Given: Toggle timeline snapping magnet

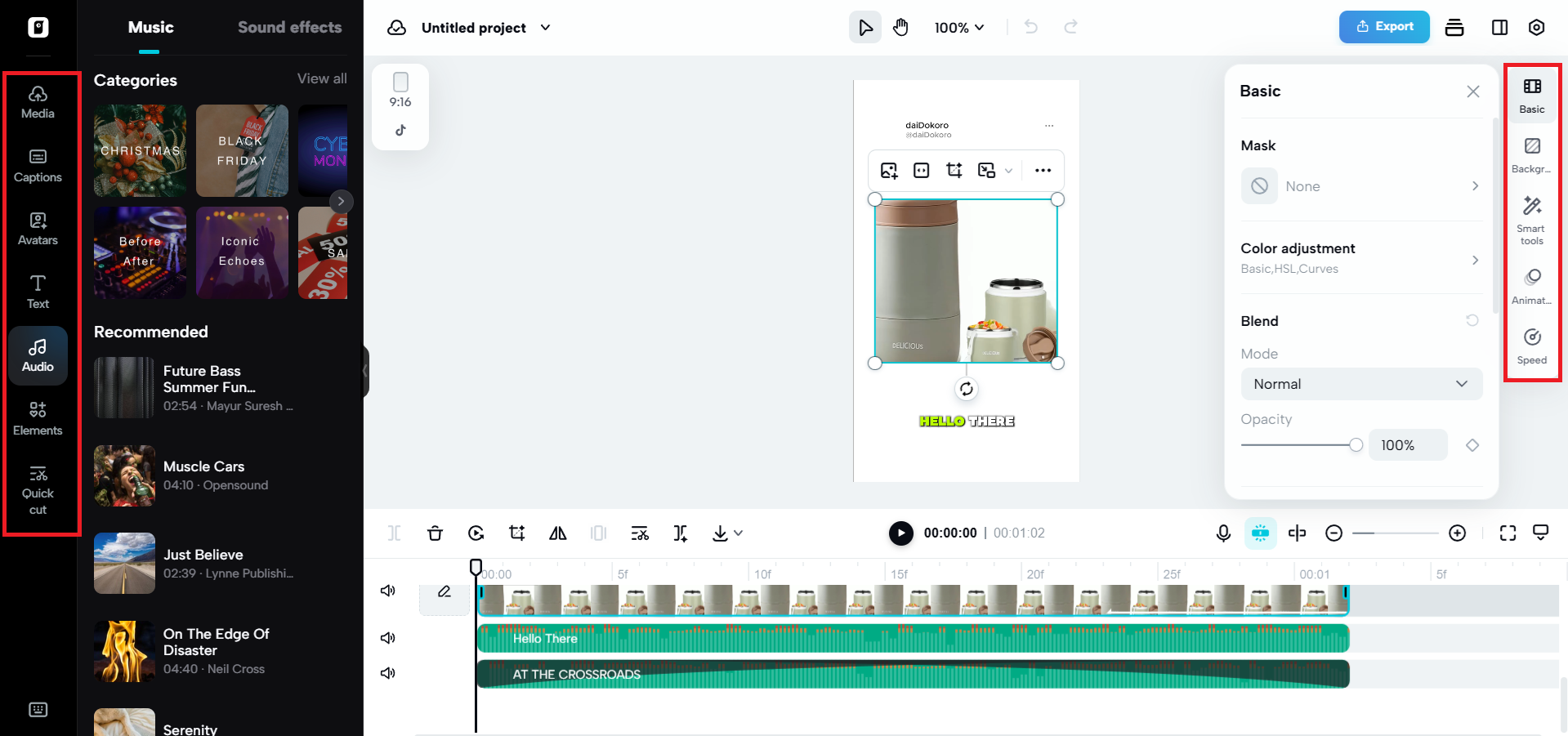Looking at the screenshot, I should coord(1261,533).
